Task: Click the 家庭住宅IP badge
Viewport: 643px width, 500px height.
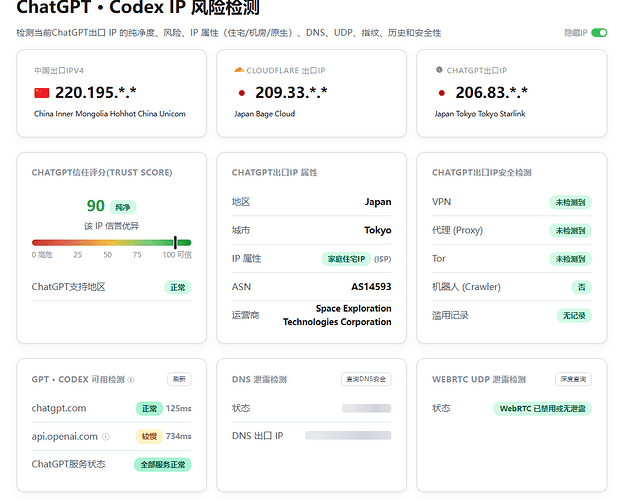Action: point(346,259)
